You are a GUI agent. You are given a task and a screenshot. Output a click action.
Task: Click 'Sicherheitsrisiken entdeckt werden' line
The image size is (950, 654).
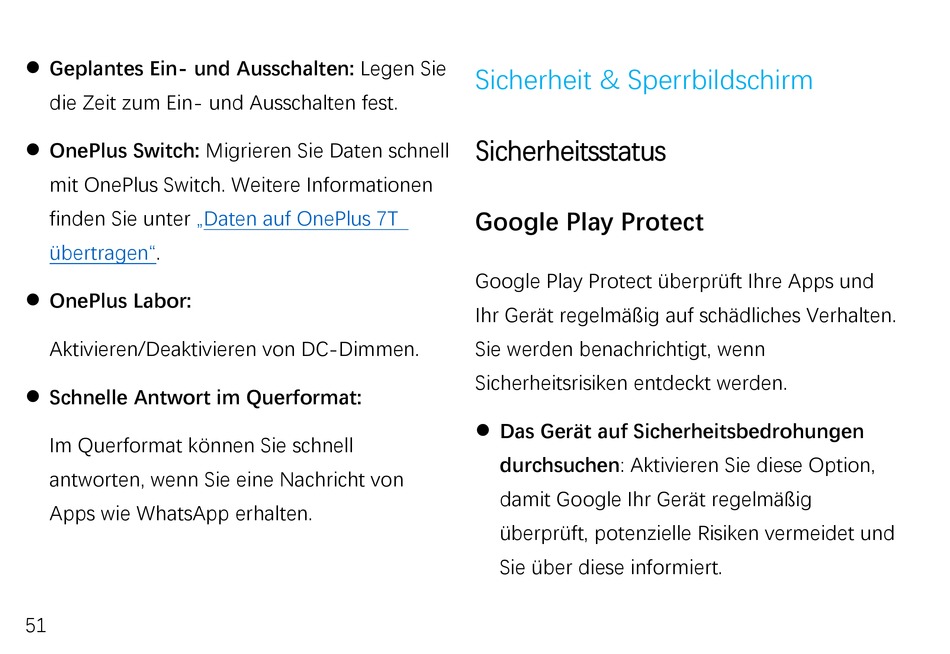click(x=631, y=383)
